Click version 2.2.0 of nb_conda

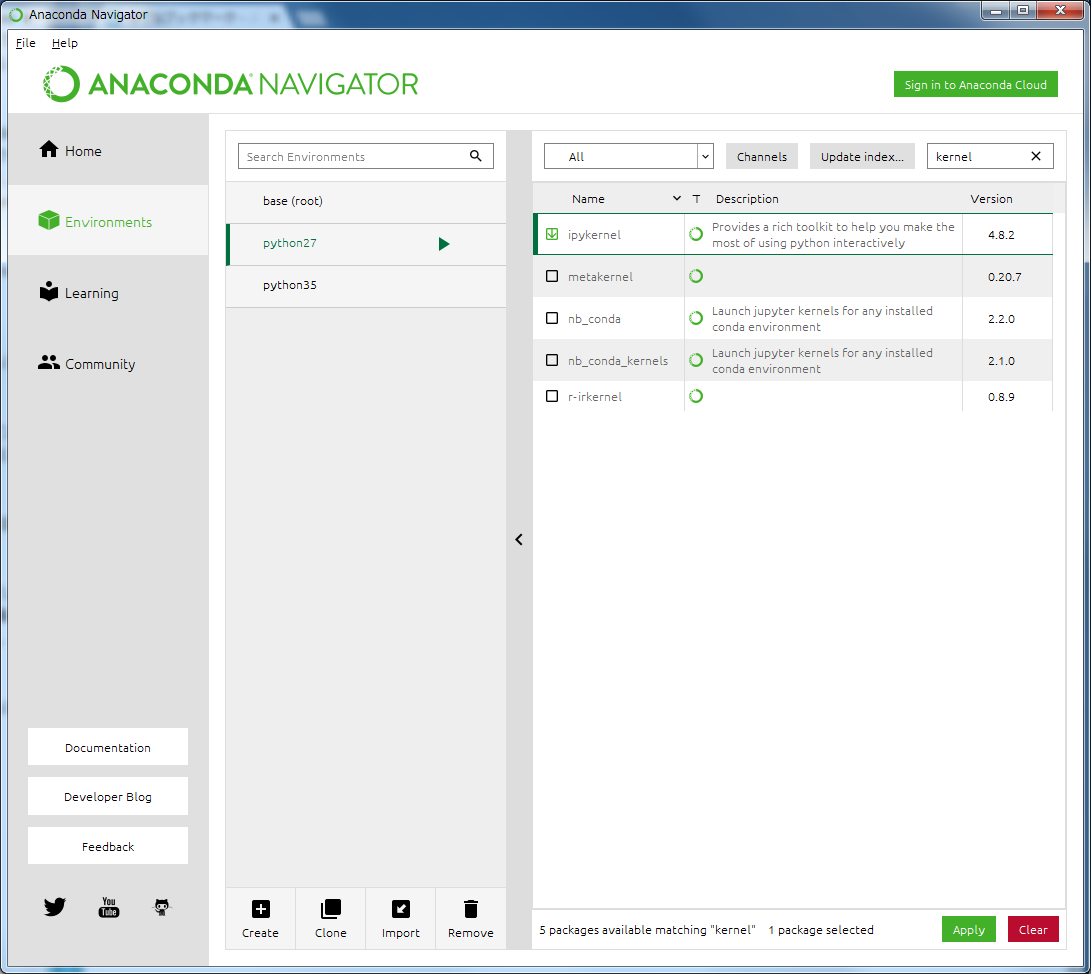(1001, 319)
